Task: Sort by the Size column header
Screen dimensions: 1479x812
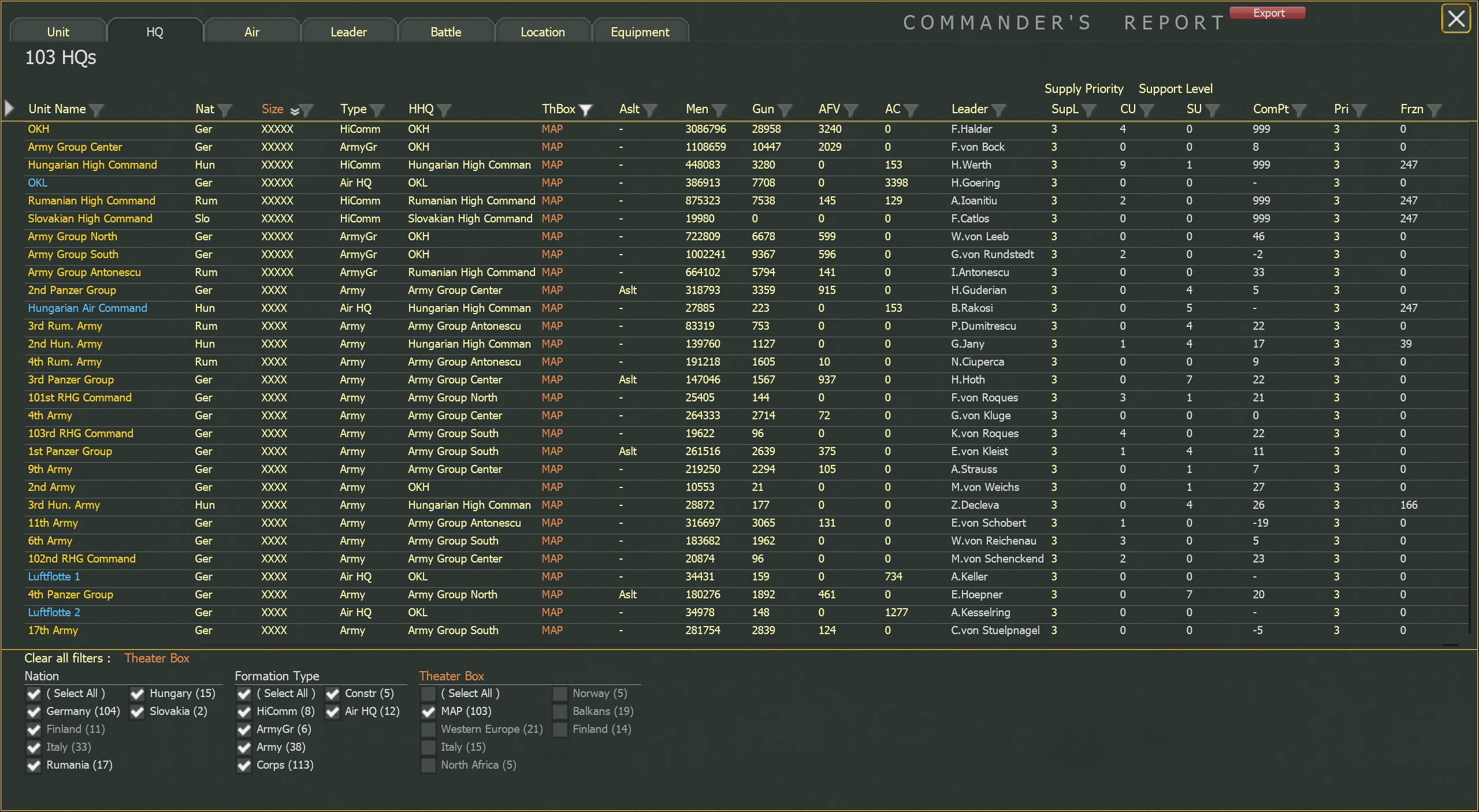Action: (x=273, y=109)
